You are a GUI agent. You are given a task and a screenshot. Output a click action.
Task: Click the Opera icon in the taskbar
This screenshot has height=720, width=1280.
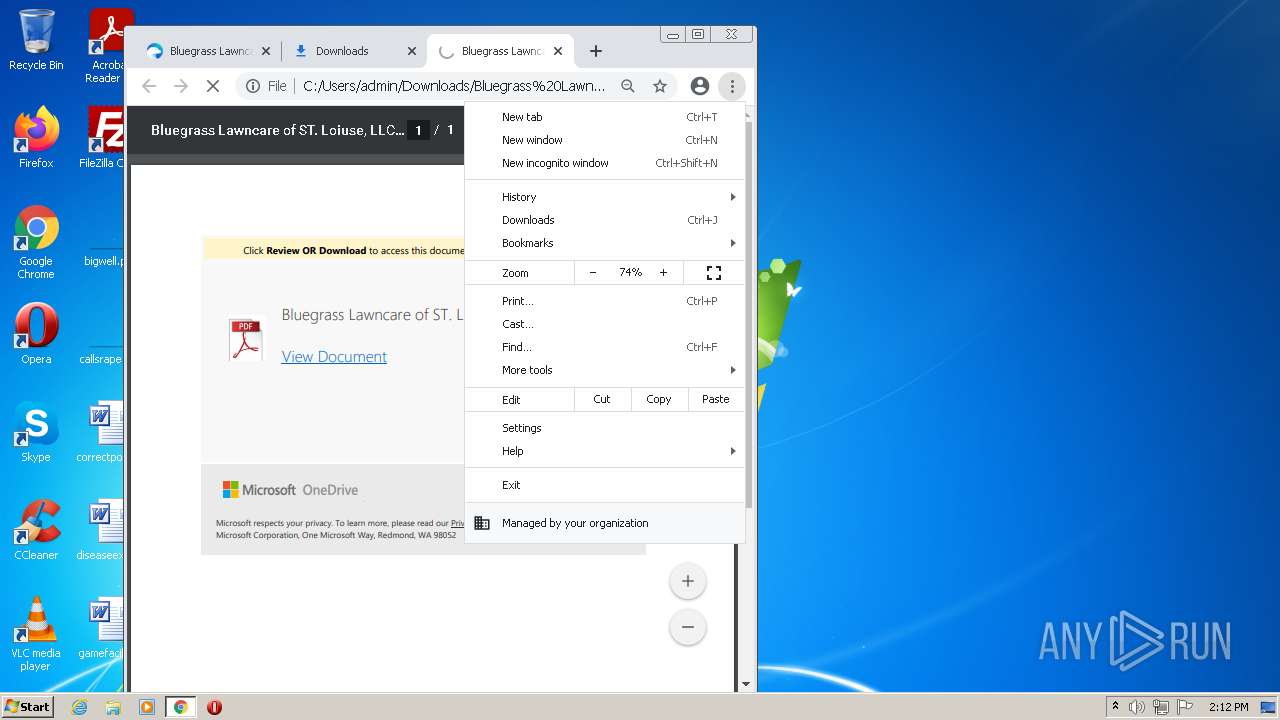tap(214, 707)
